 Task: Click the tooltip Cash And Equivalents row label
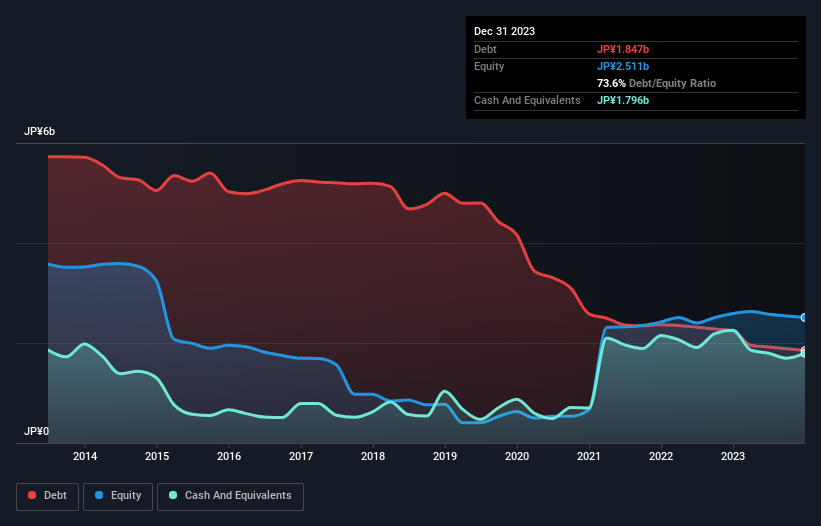pos(527,100)
